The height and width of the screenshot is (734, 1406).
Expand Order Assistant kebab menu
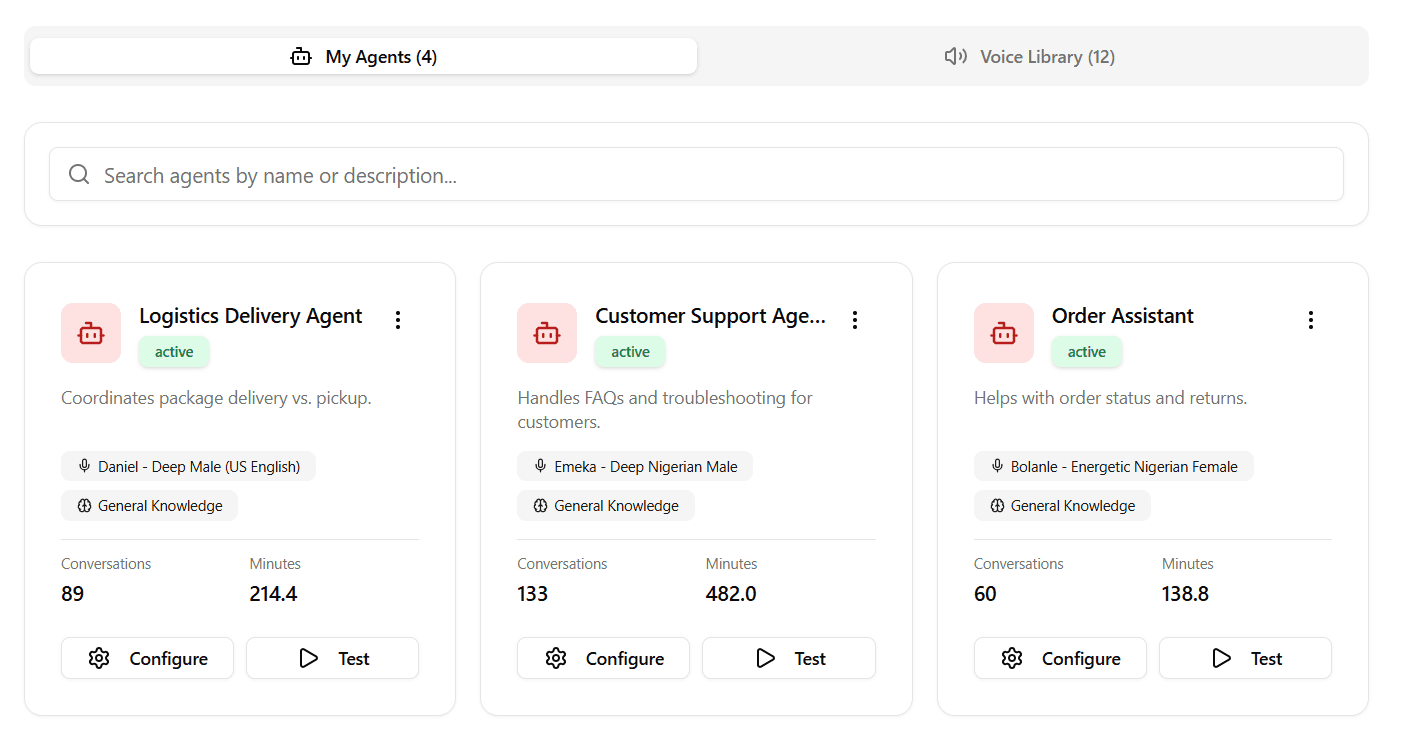click(x=1311, y=320)
